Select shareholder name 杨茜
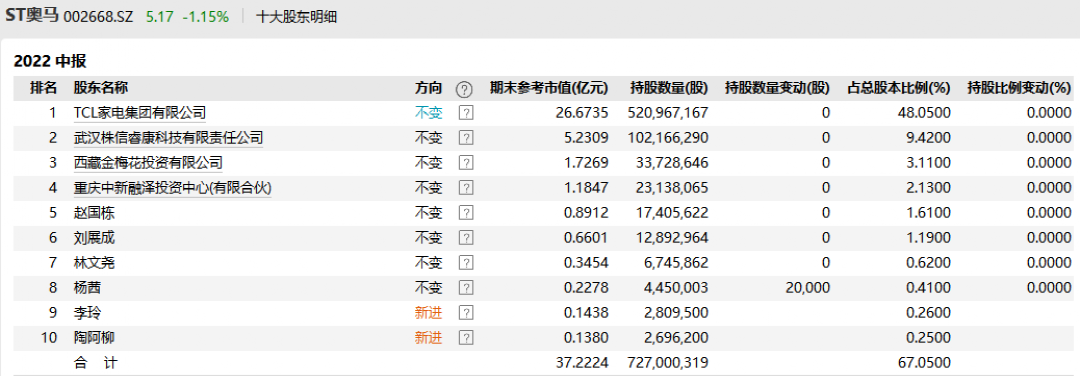Image resolution: width=1080 pixels, height=376 pixels. click(x=87, y=288)
